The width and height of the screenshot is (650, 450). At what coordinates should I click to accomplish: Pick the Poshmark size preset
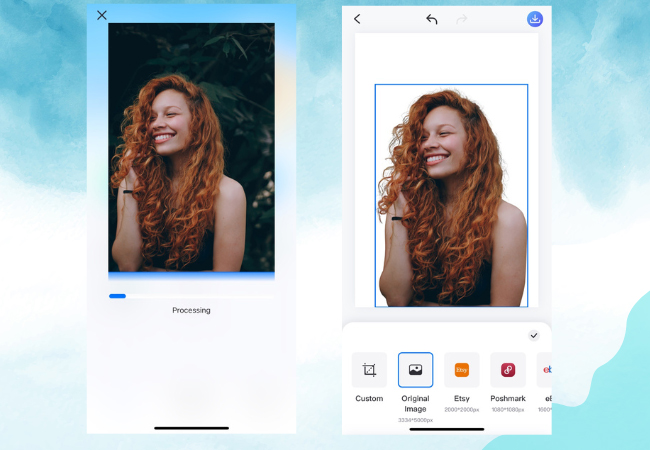coord(508,370)
